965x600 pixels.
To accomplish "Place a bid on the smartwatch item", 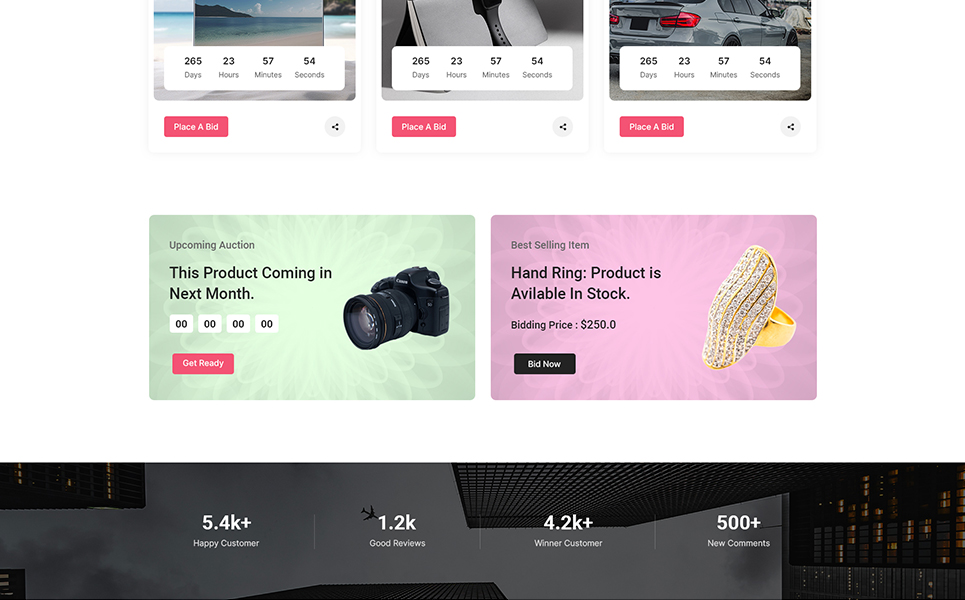I will 423,127.
